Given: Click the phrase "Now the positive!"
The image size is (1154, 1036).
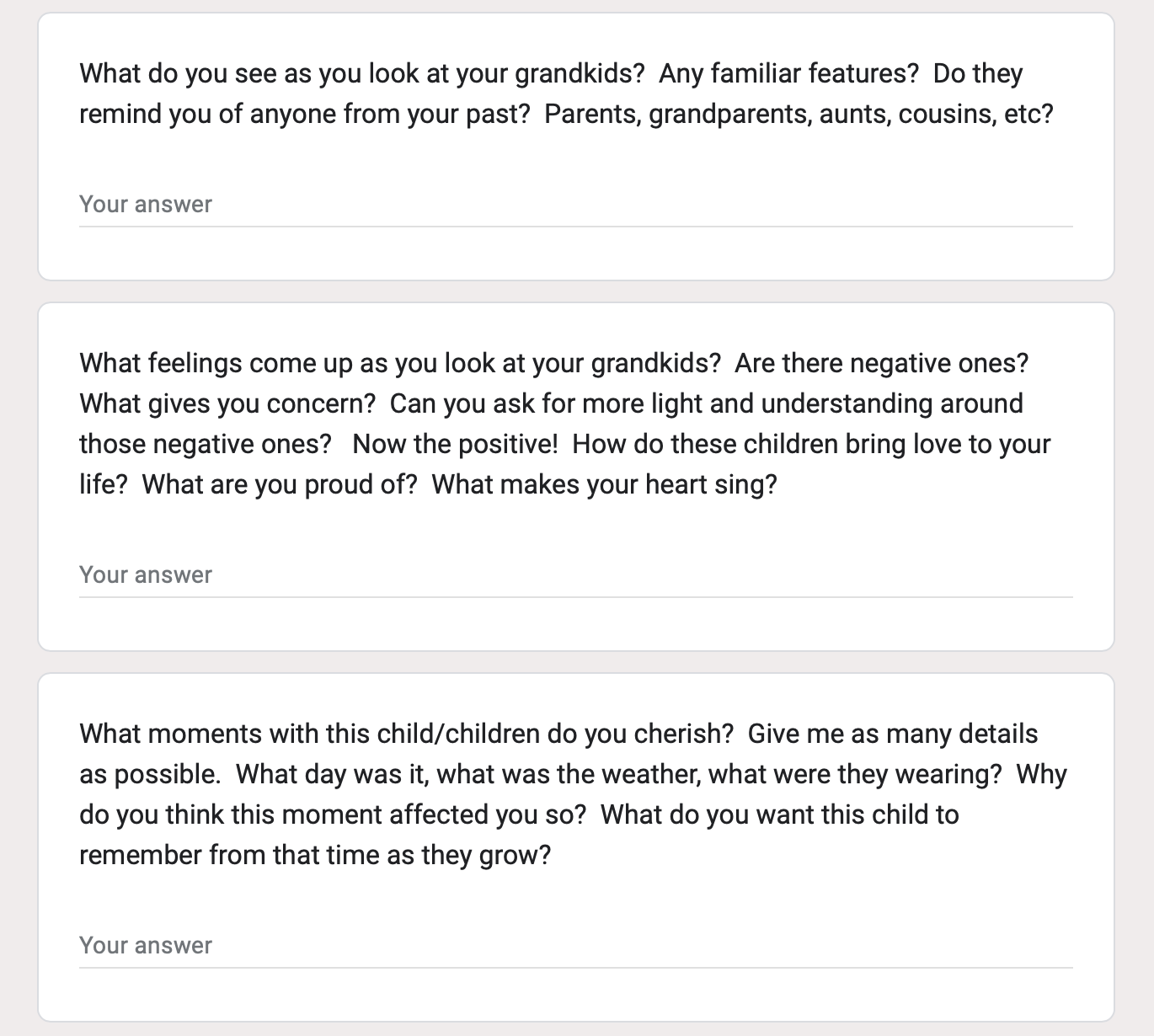Looking at the screenshot, I should pyautogui.click(x=455, y=445).
